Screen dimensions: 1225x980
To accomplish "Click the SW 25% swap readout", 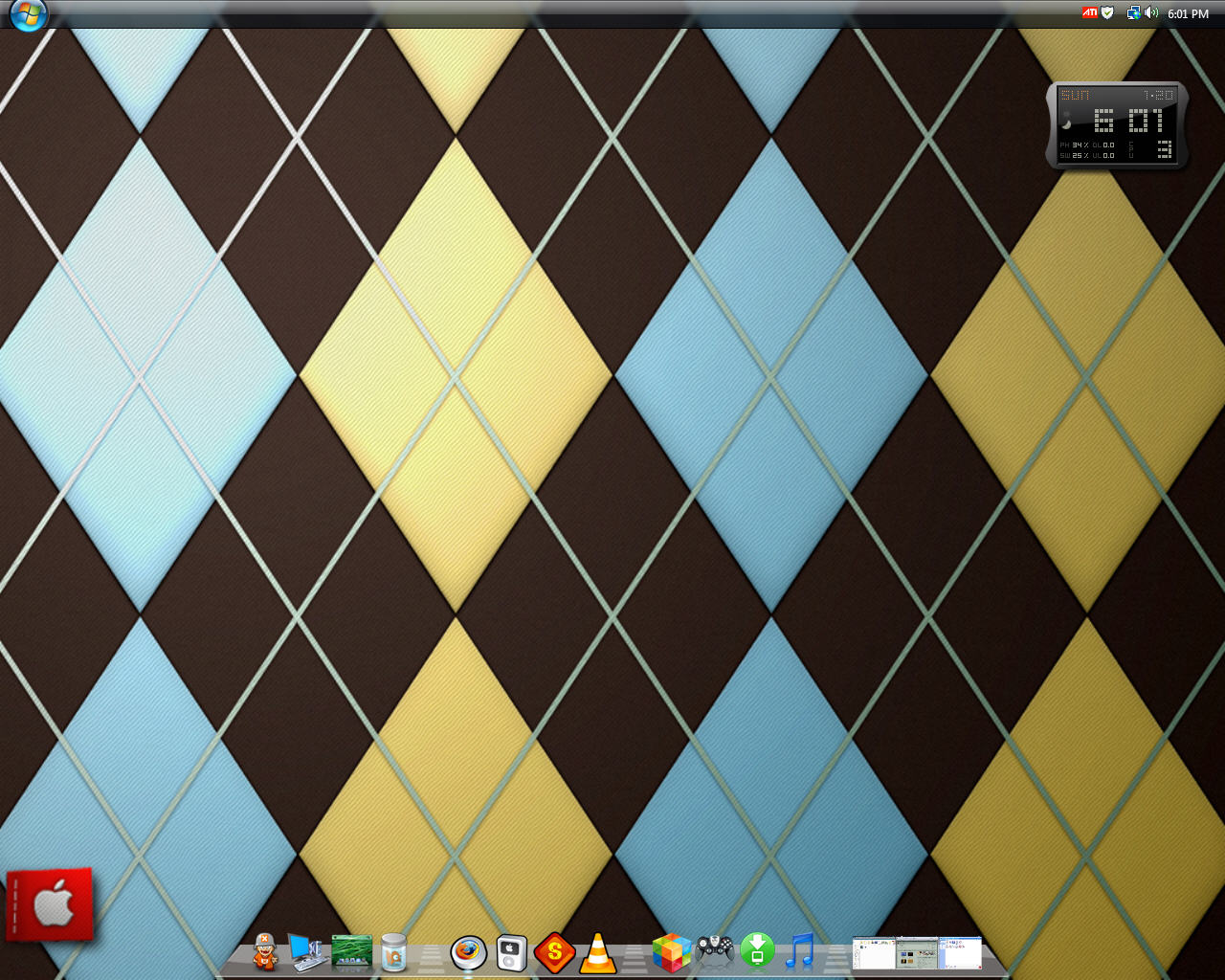I will coord(1074,155).
